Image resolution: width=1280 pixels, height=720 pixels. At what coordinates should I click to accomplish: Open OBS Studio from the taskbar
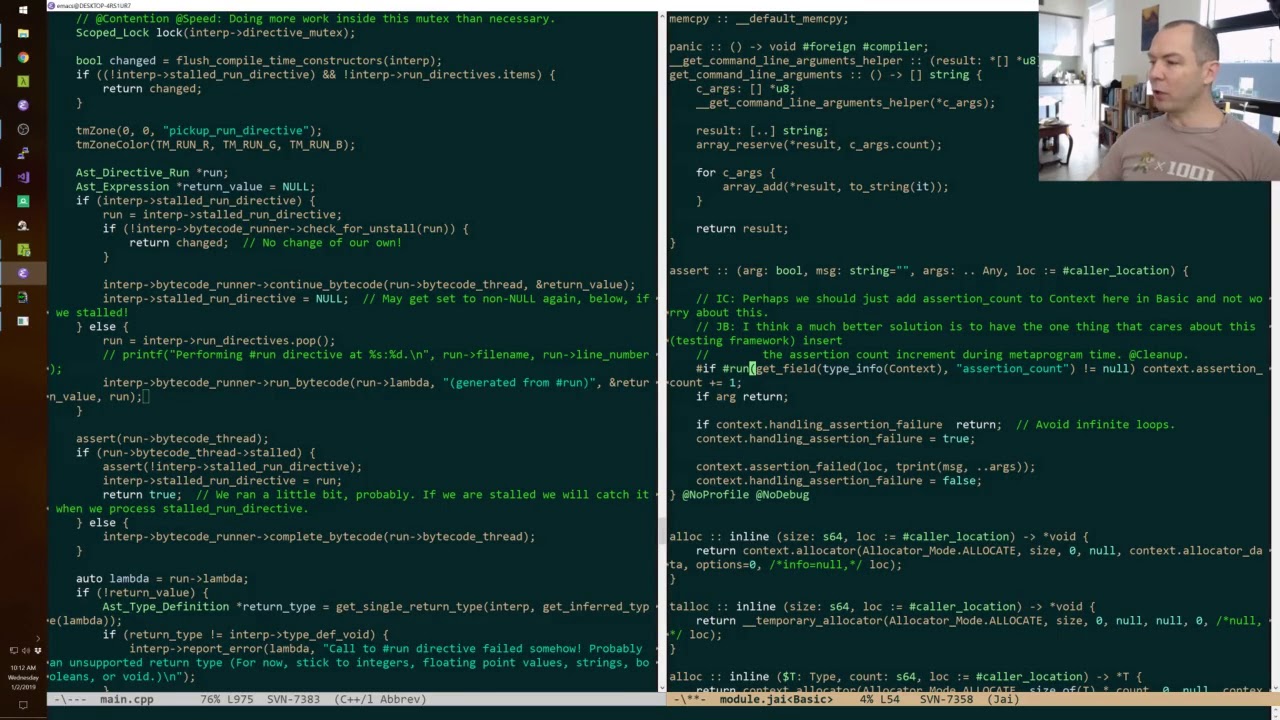pyautogui.click(x=23, y=129)
